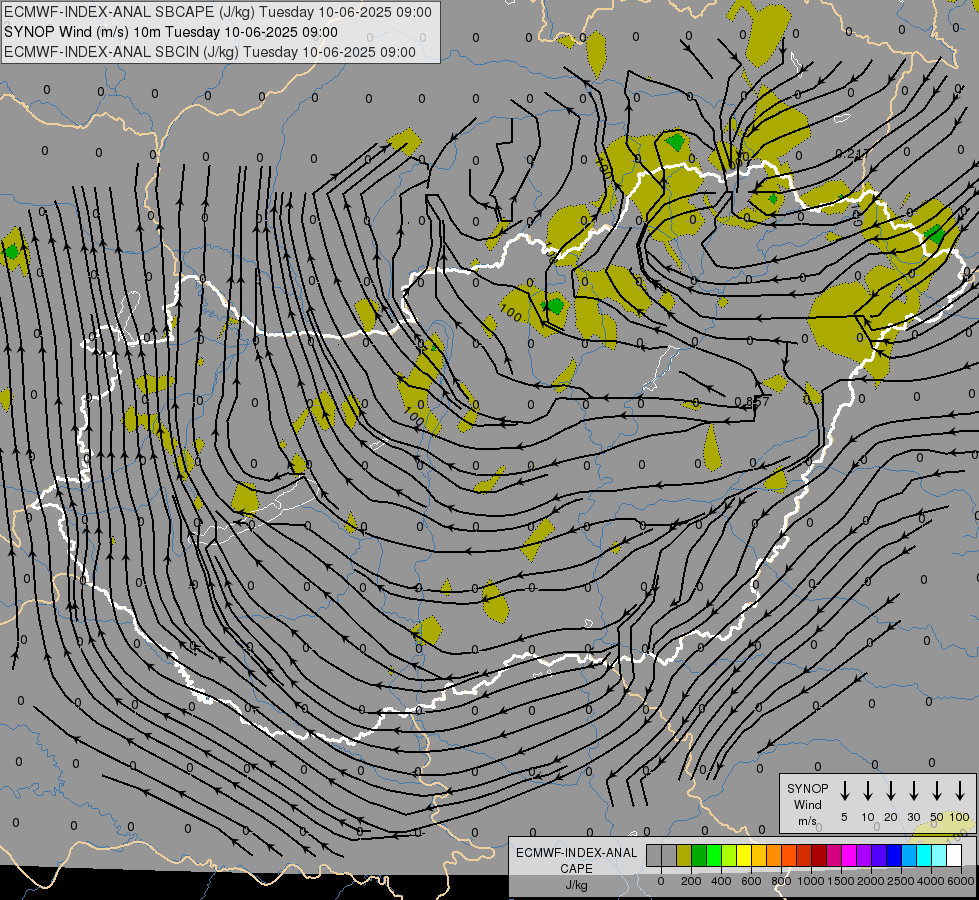Click the CAPE word in the legend
979x900 pixels.
pyautogui.click(x=576, y=869)
